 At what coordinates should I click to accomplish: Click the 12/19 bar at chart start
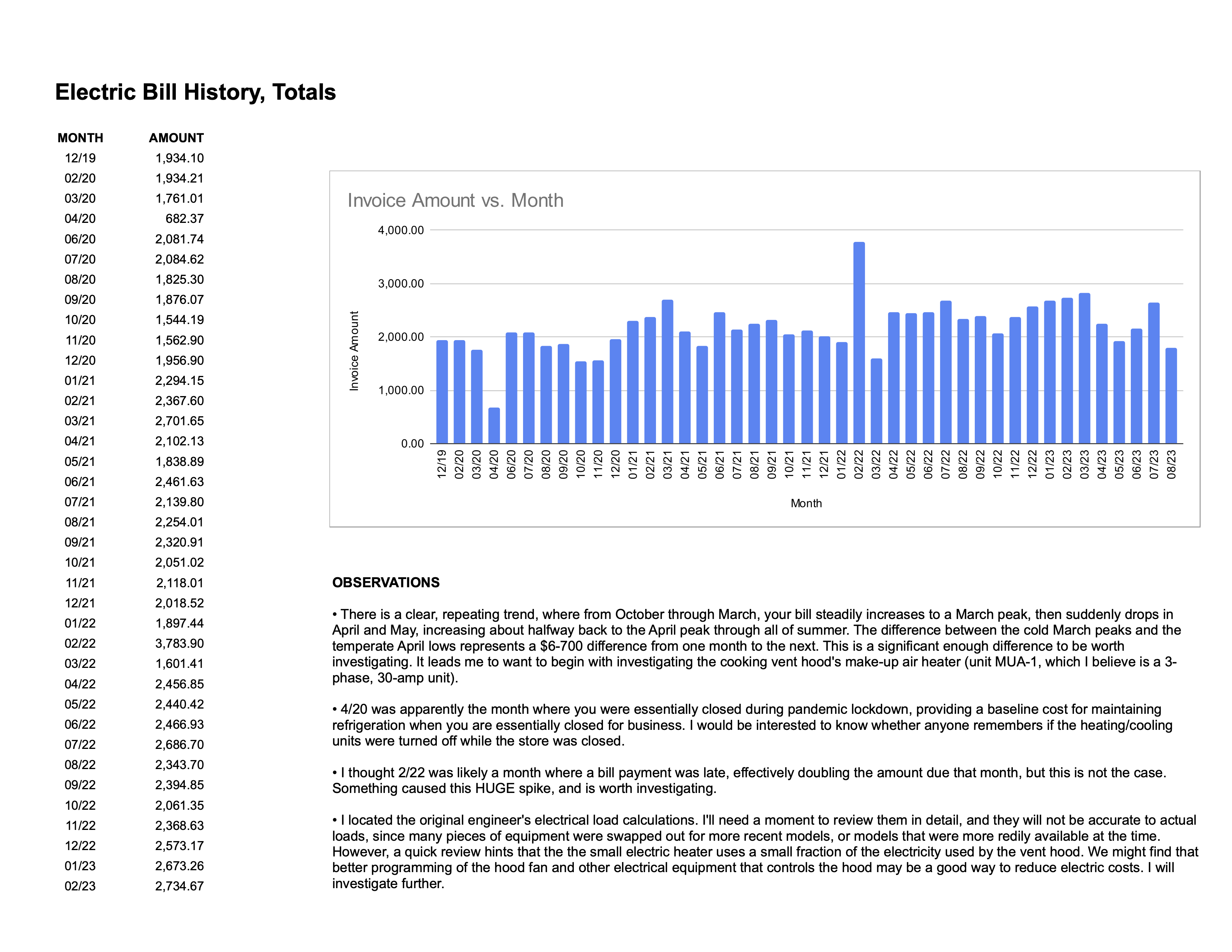click(x=442, y=392)
